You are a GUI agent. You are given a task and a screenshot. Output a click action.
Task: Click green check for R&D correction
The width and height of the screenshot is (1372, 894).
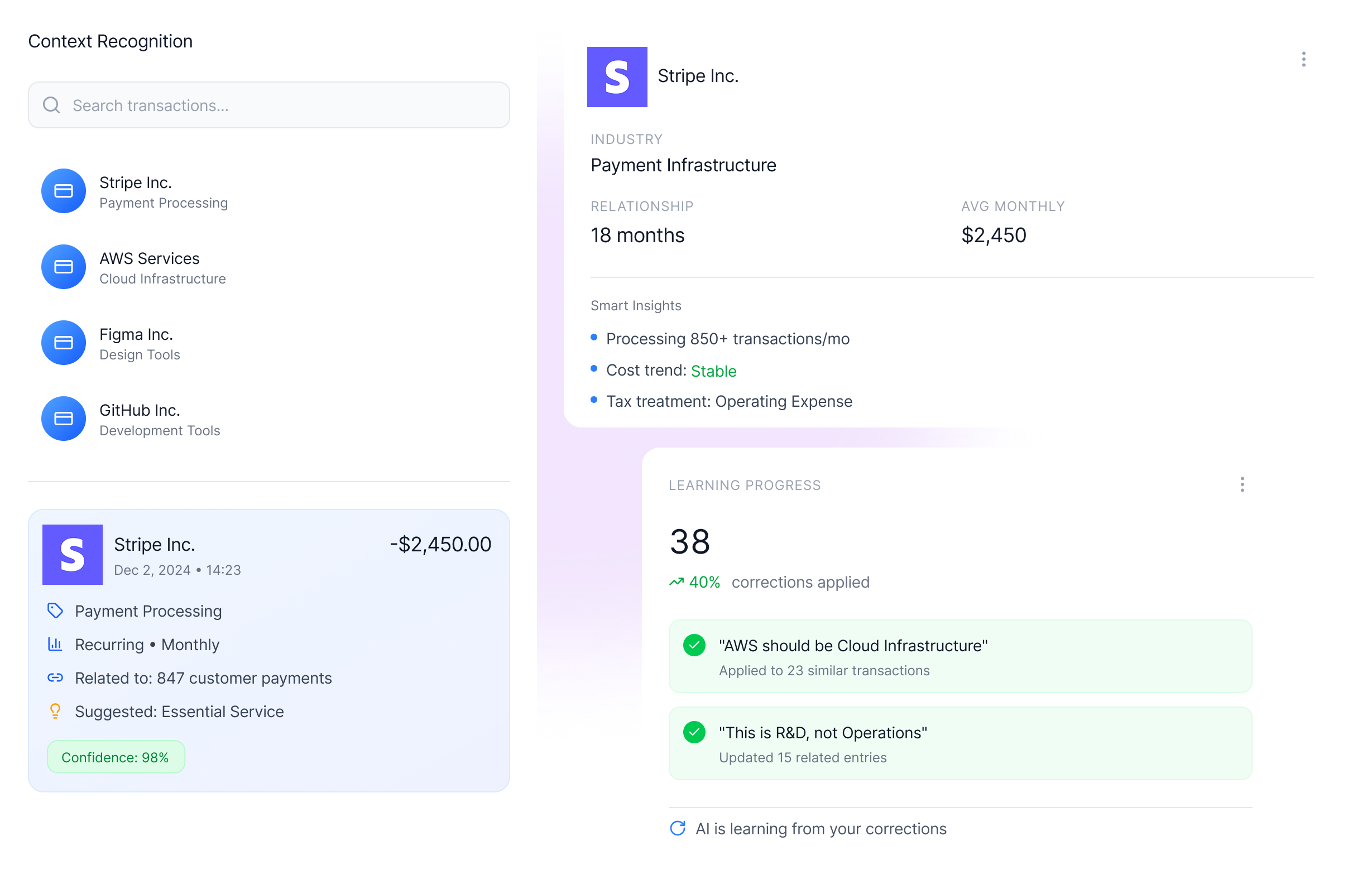(694, 733)
